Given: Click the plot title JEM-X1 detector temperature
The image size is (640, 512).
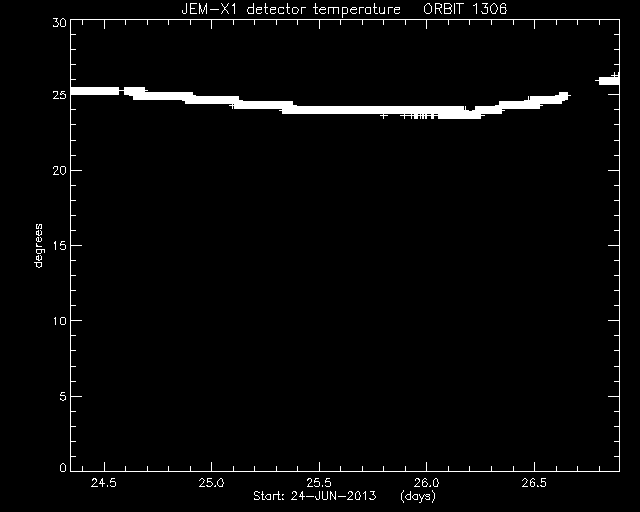Looking at the screenshot, I should 291,9.
